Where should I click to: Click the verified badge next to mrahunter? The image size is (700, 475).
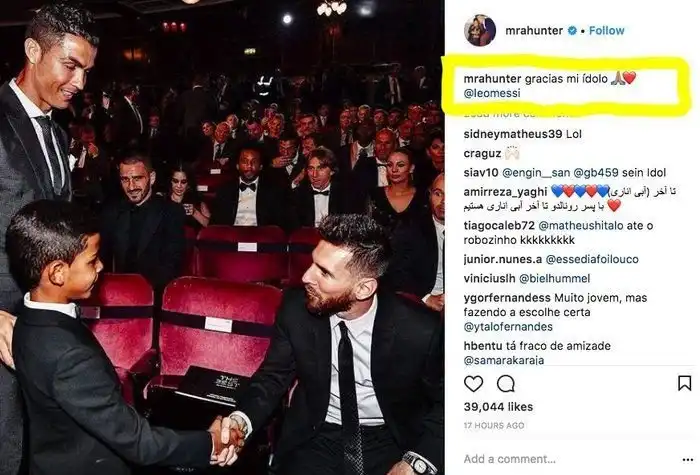click(x=572, y=31)
